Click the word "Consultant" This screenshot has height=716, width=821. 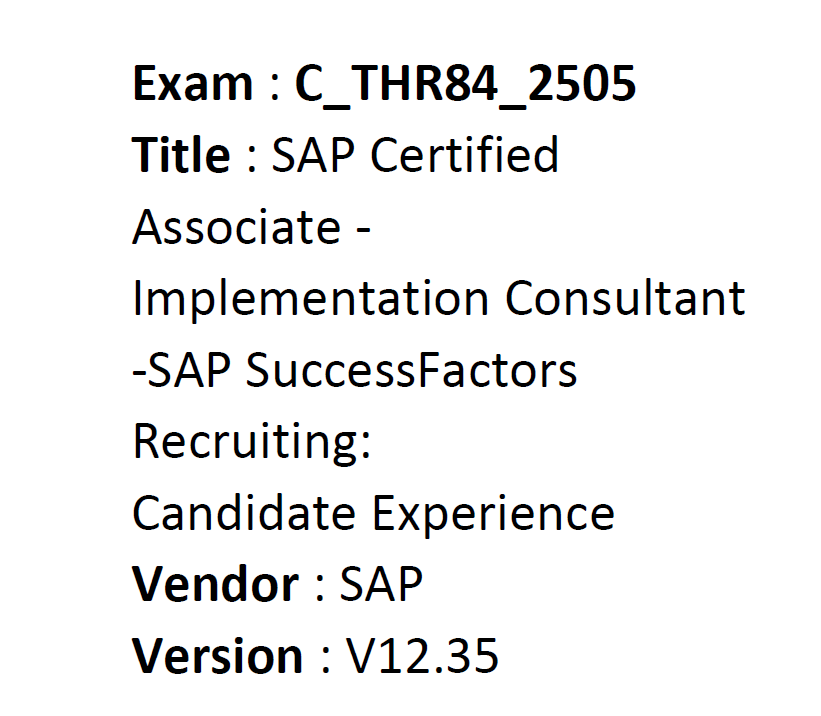coord(625,299)
